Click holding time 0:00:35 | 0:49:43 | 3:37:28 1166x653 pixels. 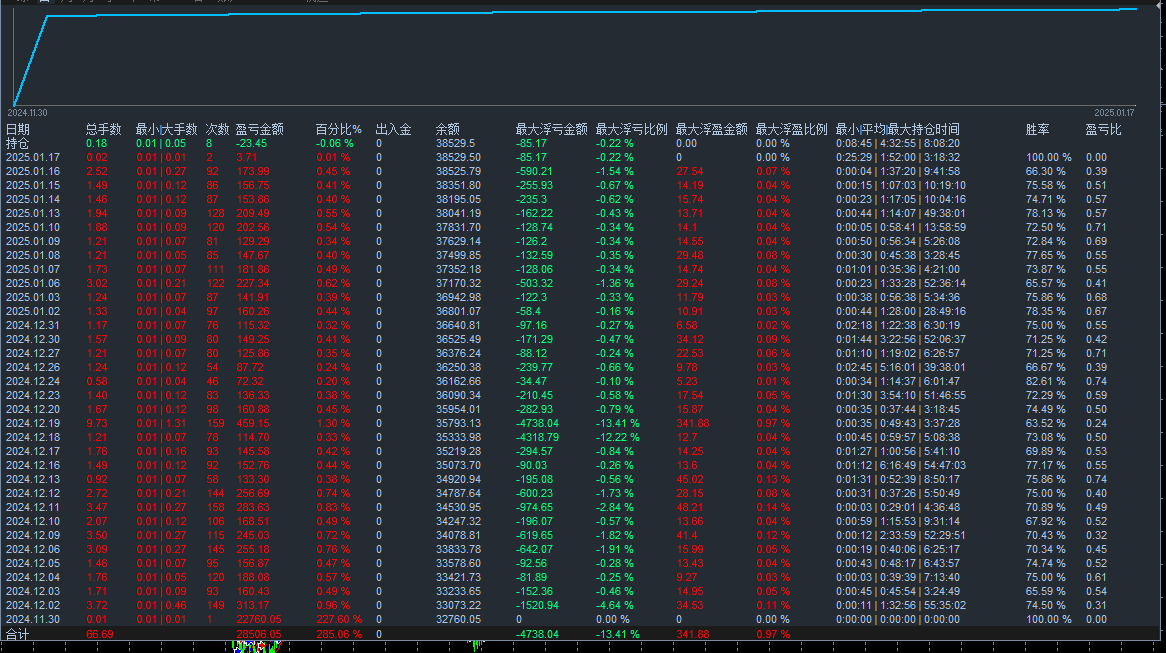[x=898, y=424]
